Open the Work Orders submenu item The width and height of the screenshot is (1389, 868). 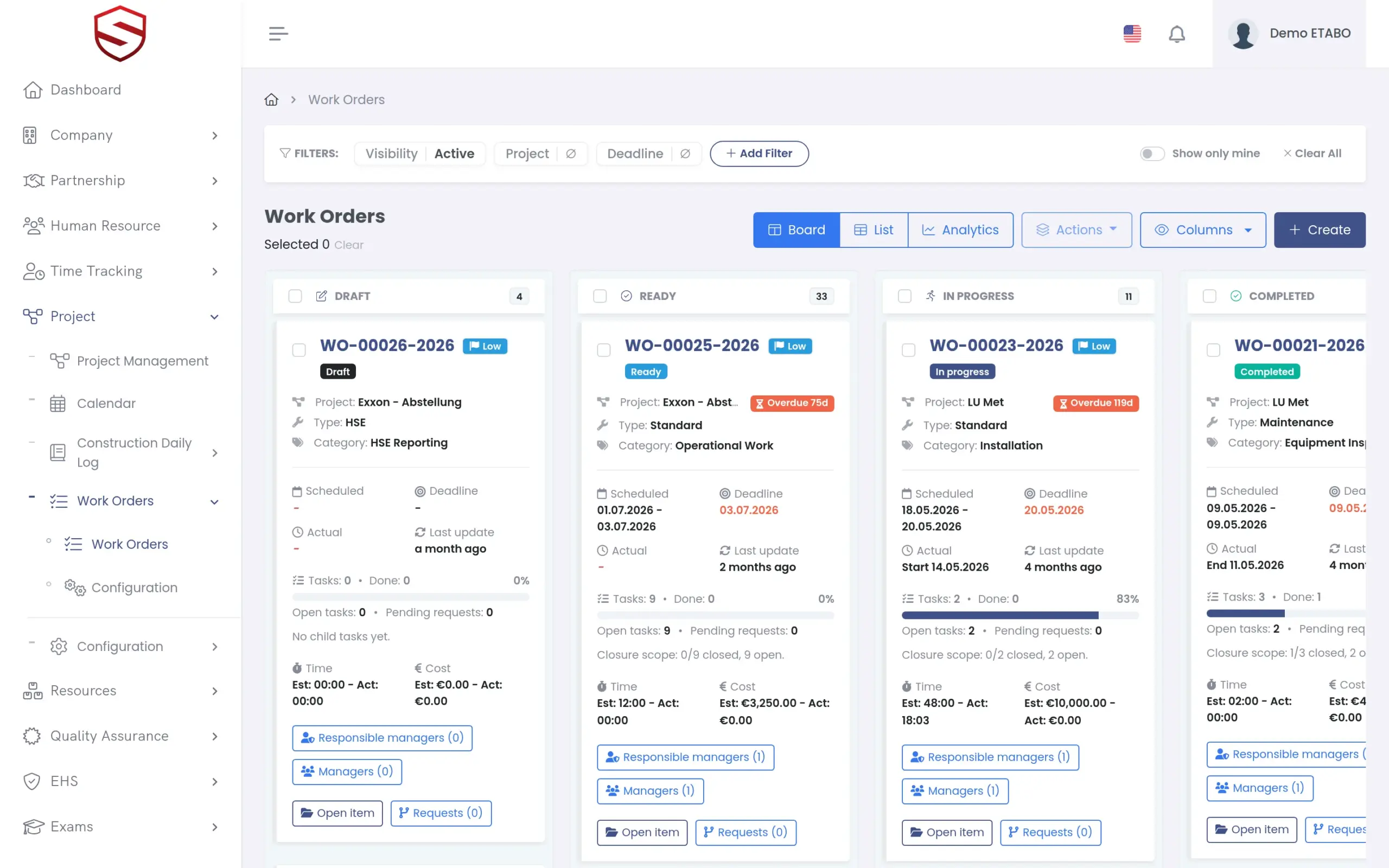[130, 544]
